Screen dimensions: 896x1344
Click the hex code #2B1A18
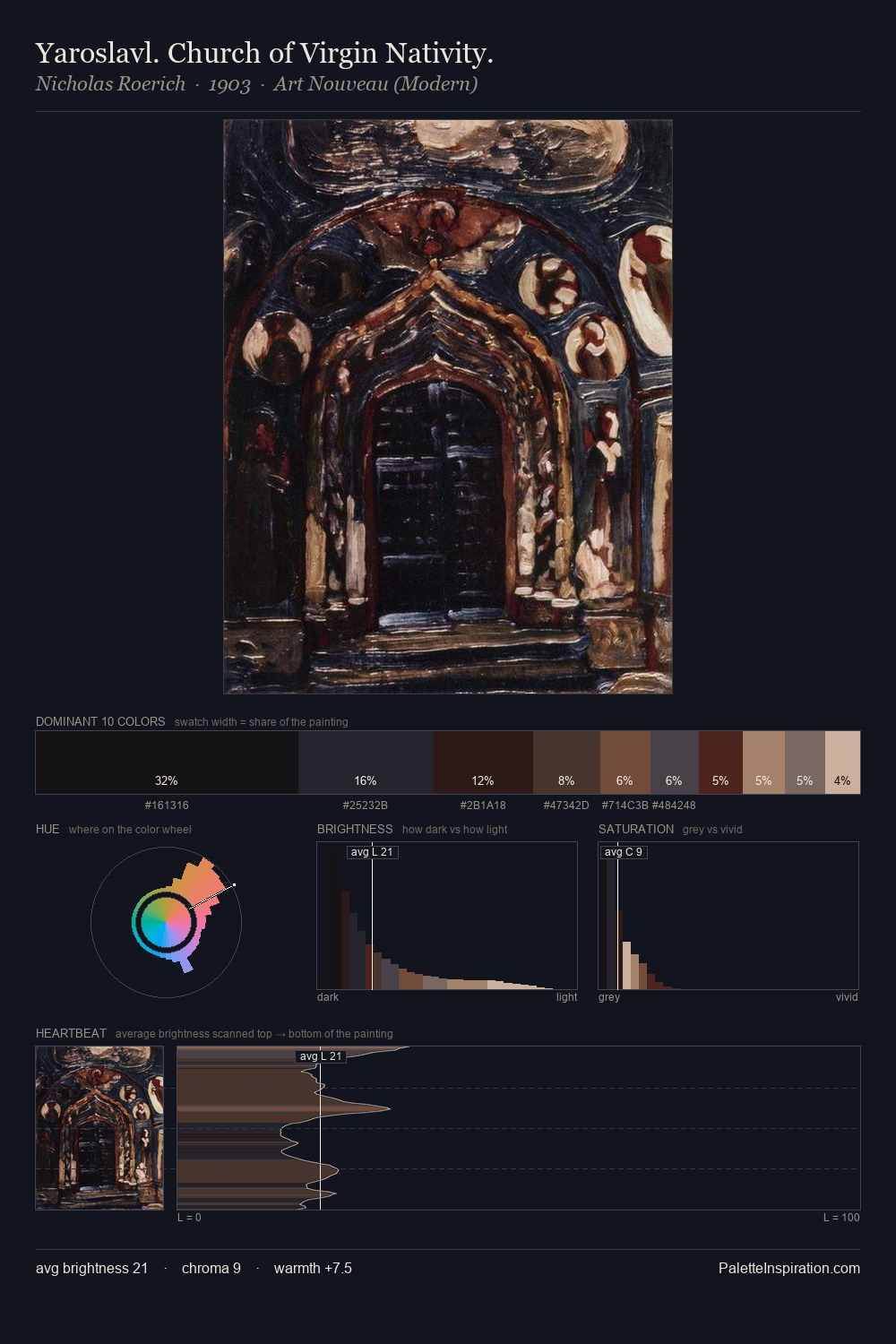[x=483, y=806]
